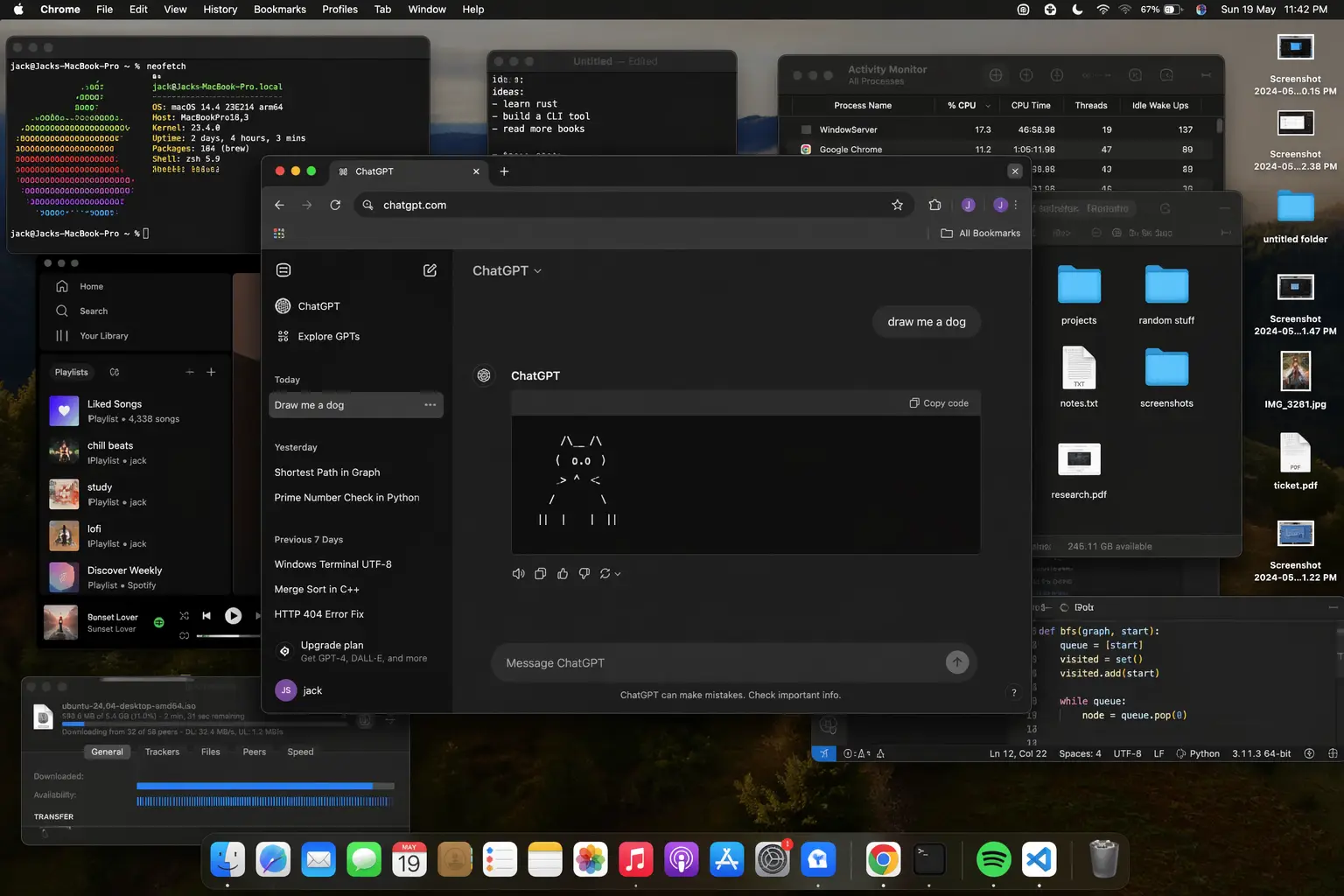Open the History menu

tap(220, 10)
